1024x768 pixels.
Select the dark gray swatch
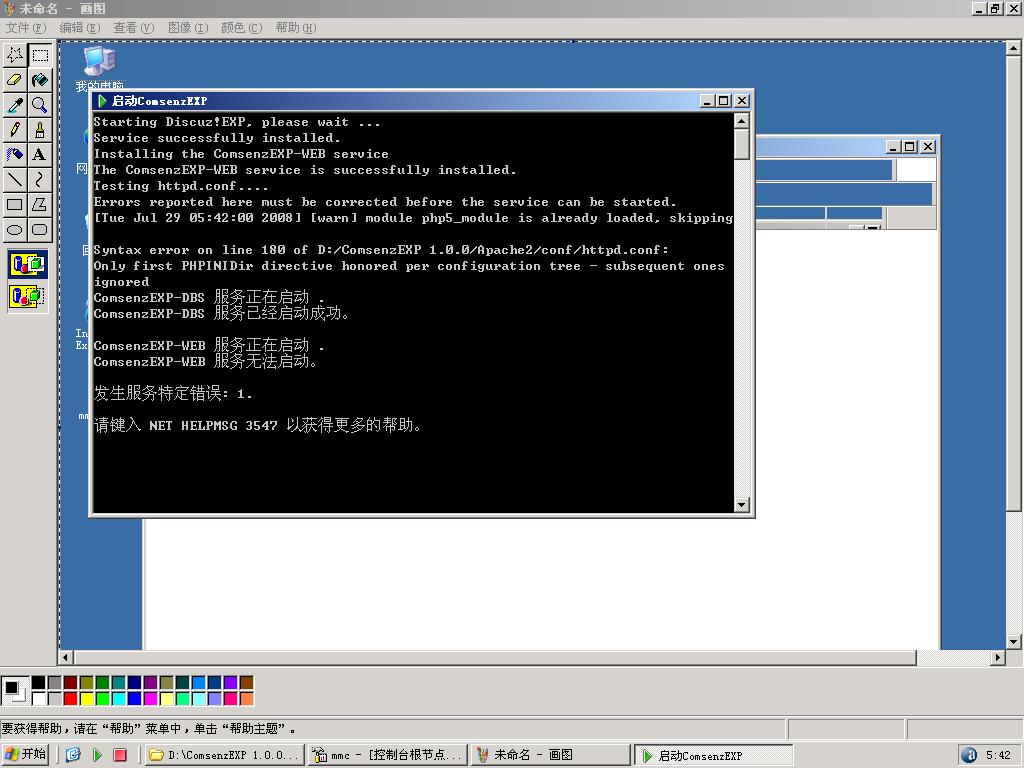(x=54, y=682)
